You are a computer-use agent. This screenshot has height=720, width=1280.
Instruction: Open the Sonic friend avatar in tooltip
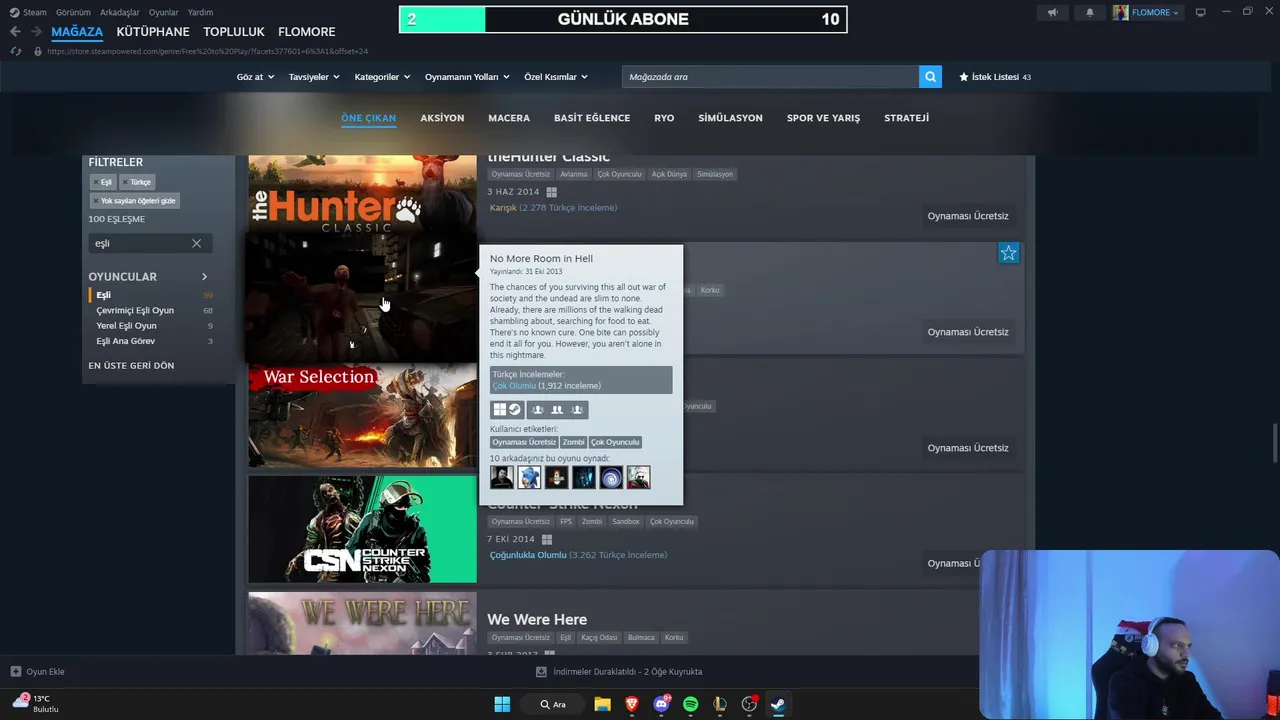(529, 477)
